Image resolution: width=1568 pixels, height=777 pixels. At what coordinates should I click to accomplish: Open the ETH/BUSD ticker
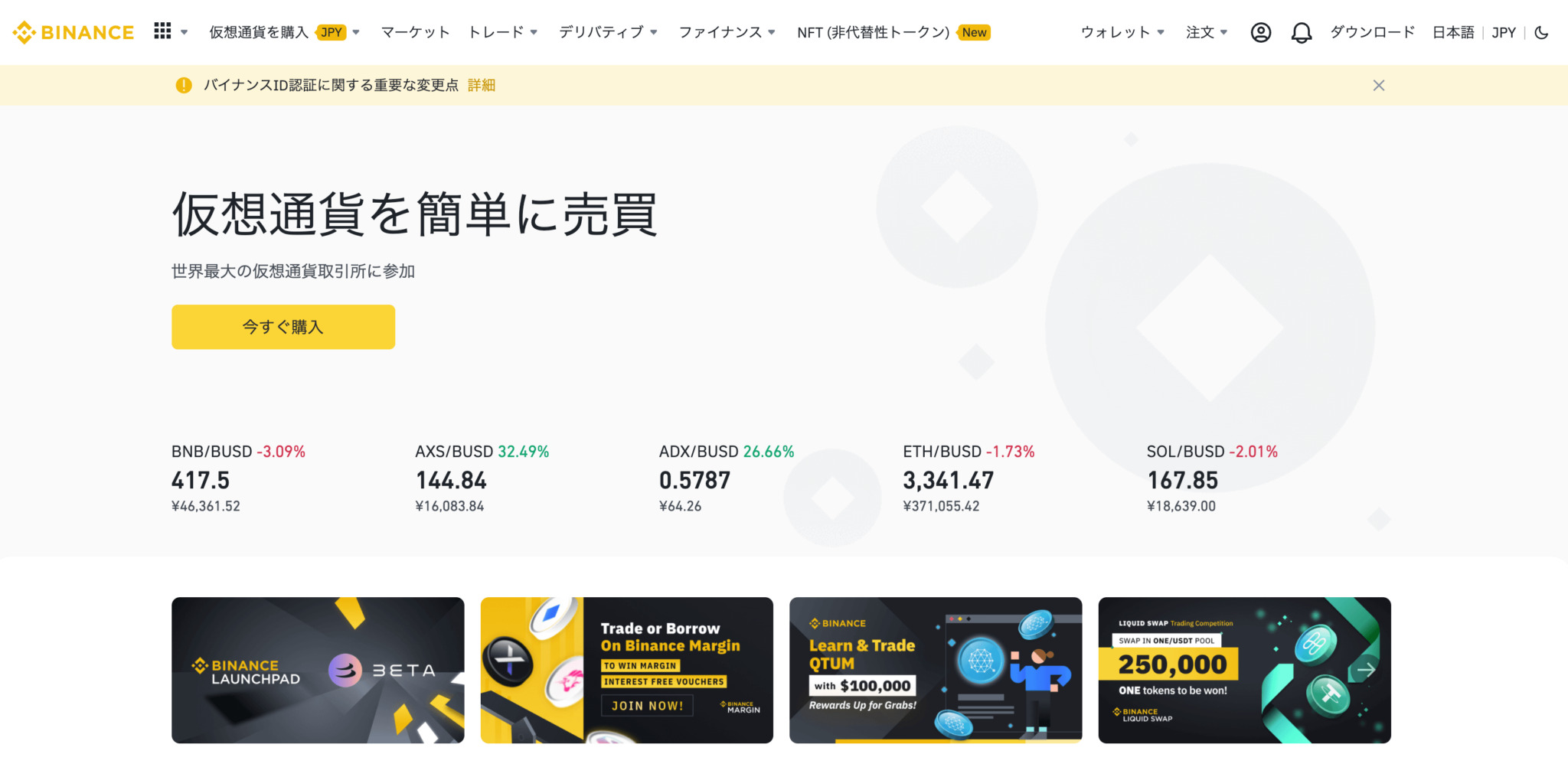pyautogui.click(x=969, y=478)
